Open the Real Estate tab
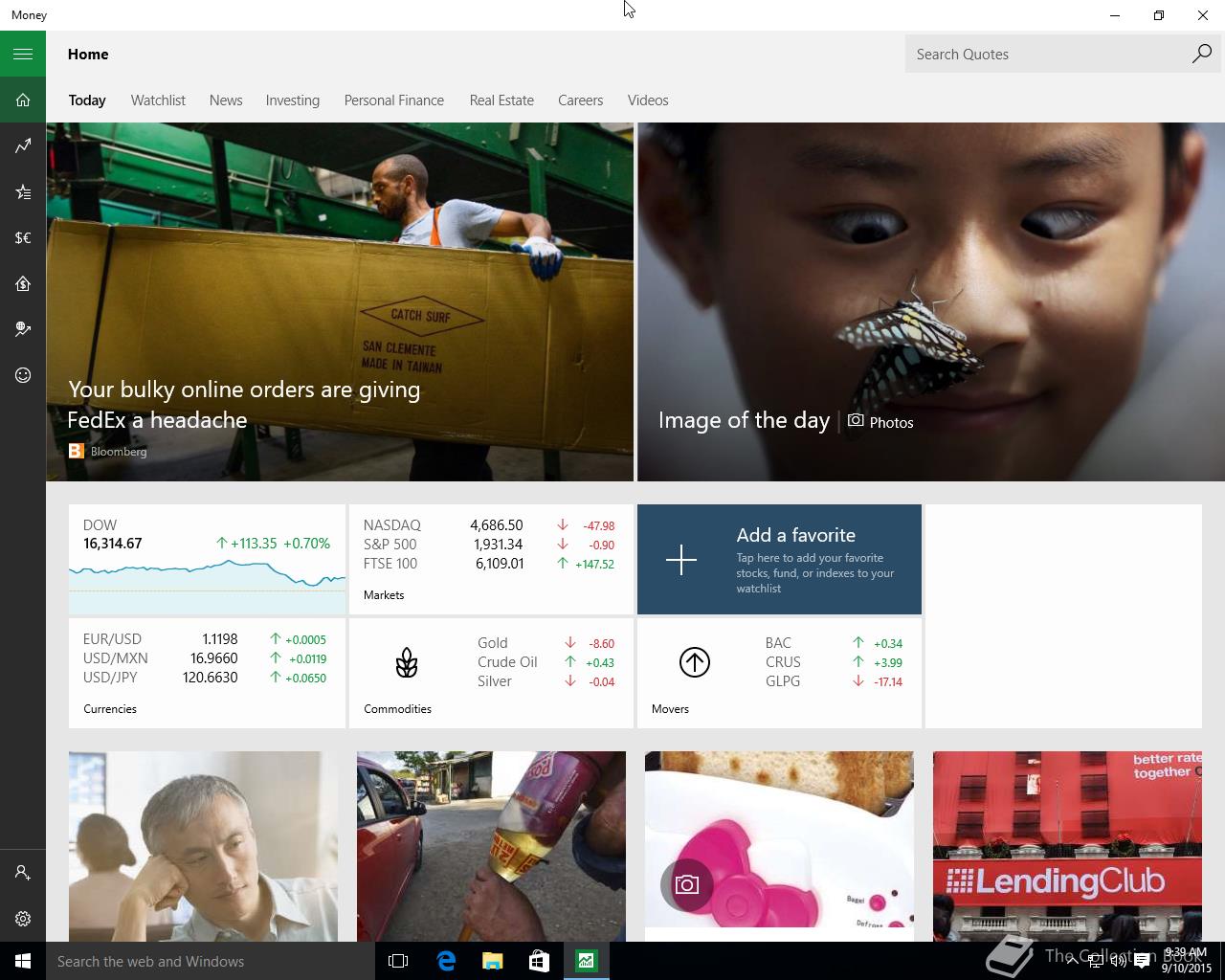This screenshot has width=1225, height=980. [501, 100]
